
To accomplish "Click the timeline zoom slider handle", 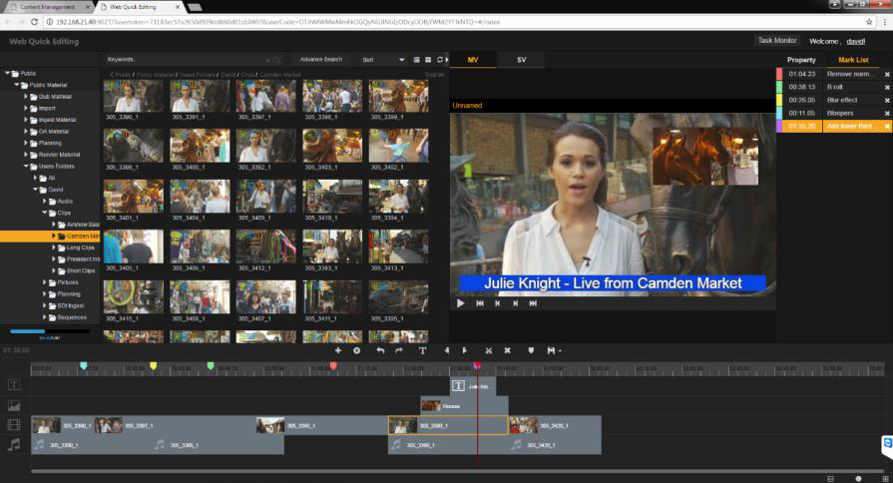I will (858, 479).
